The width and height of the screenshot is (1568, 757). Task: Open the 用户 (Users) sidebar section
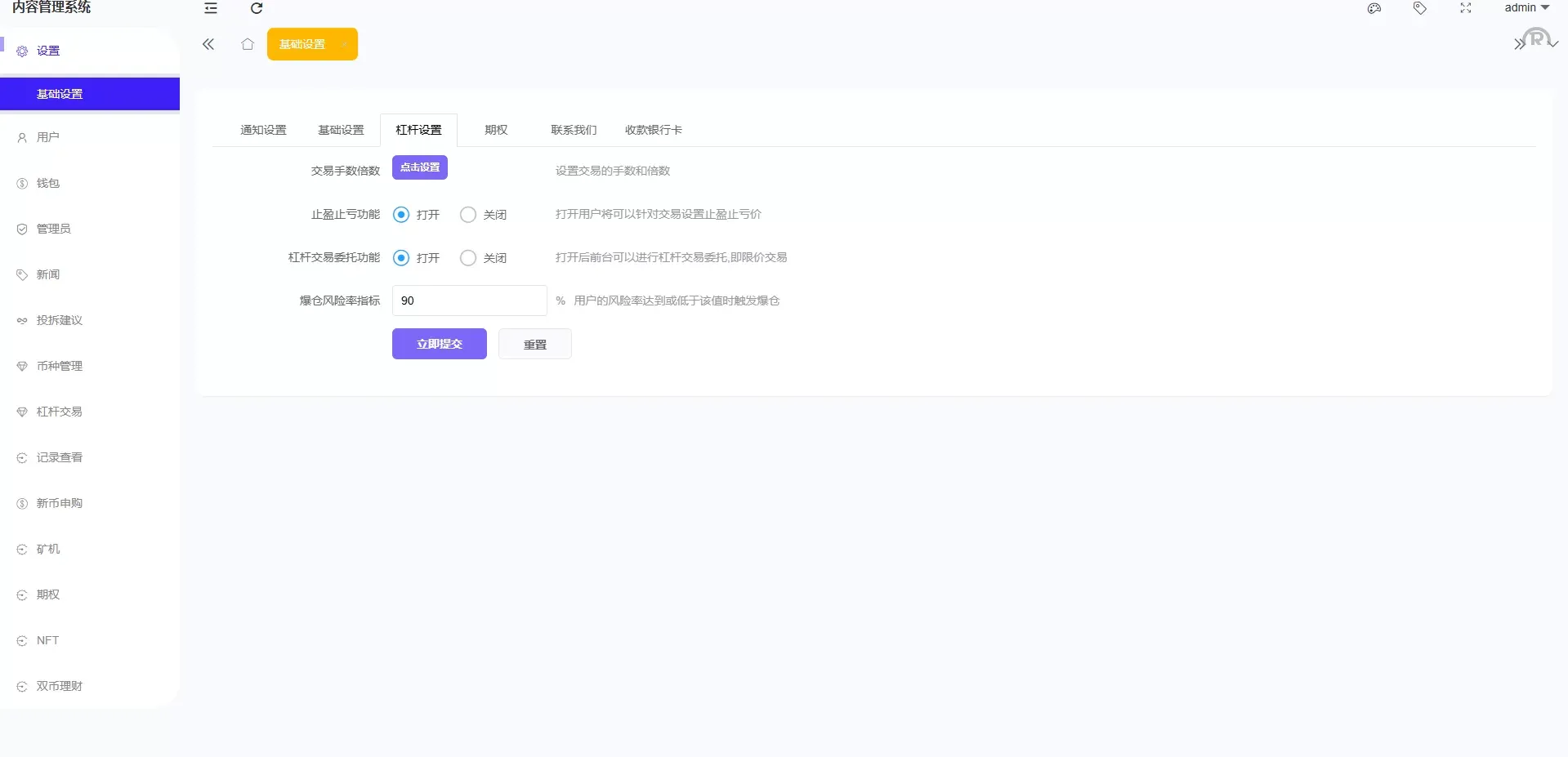(47, 137)
